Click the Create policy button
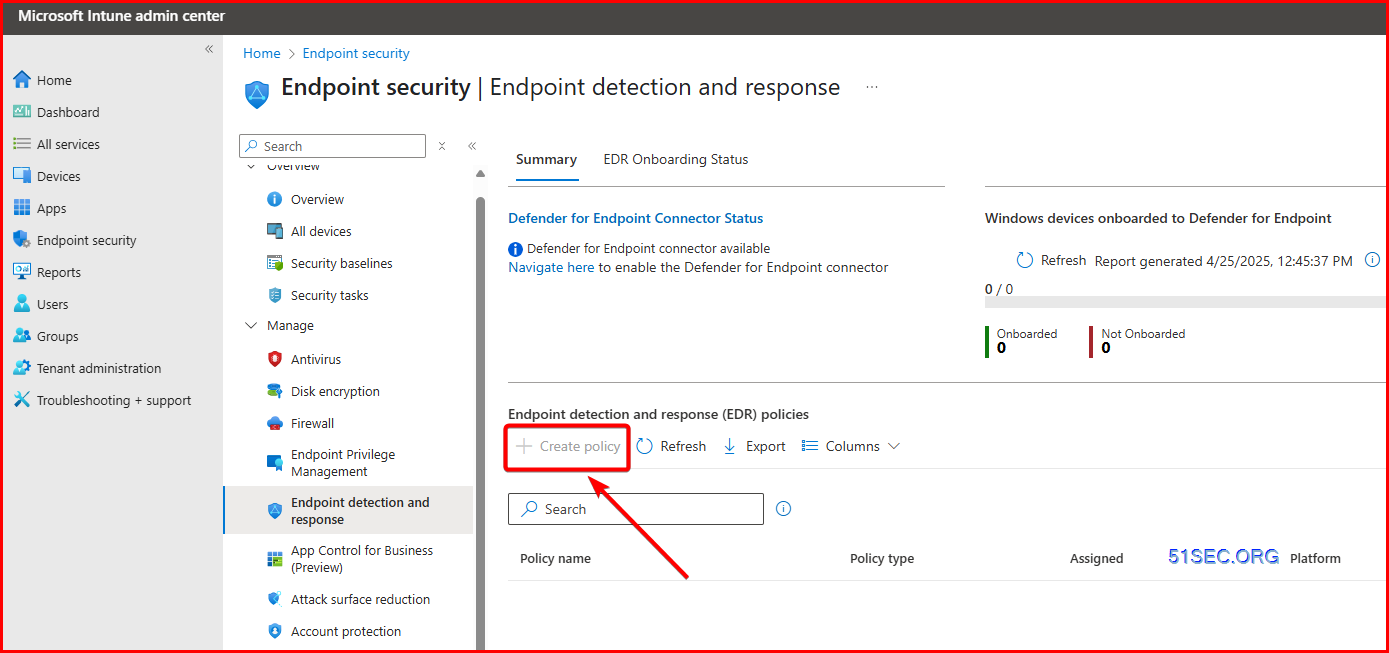 568,446
